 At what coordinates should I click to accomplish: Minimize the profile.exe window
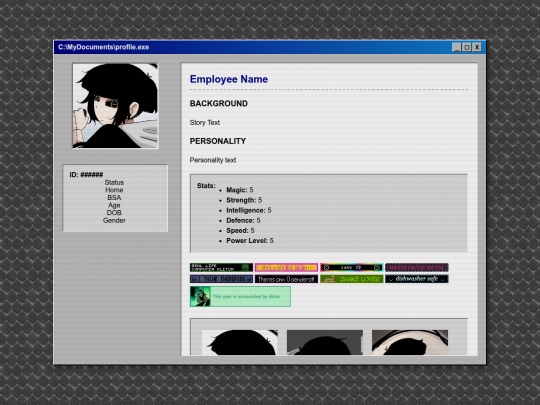pos(456,47)
